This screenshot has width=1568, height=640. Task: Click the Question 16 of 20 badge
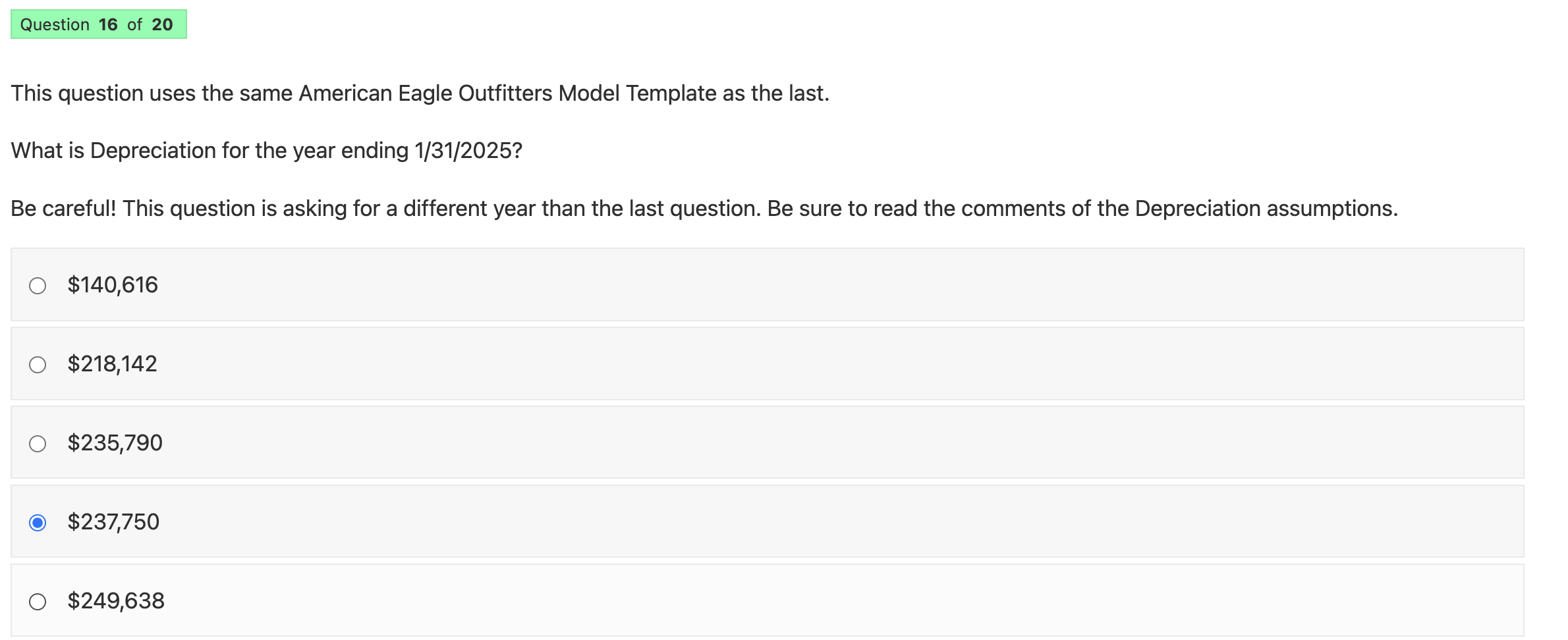tap(99, 24)
